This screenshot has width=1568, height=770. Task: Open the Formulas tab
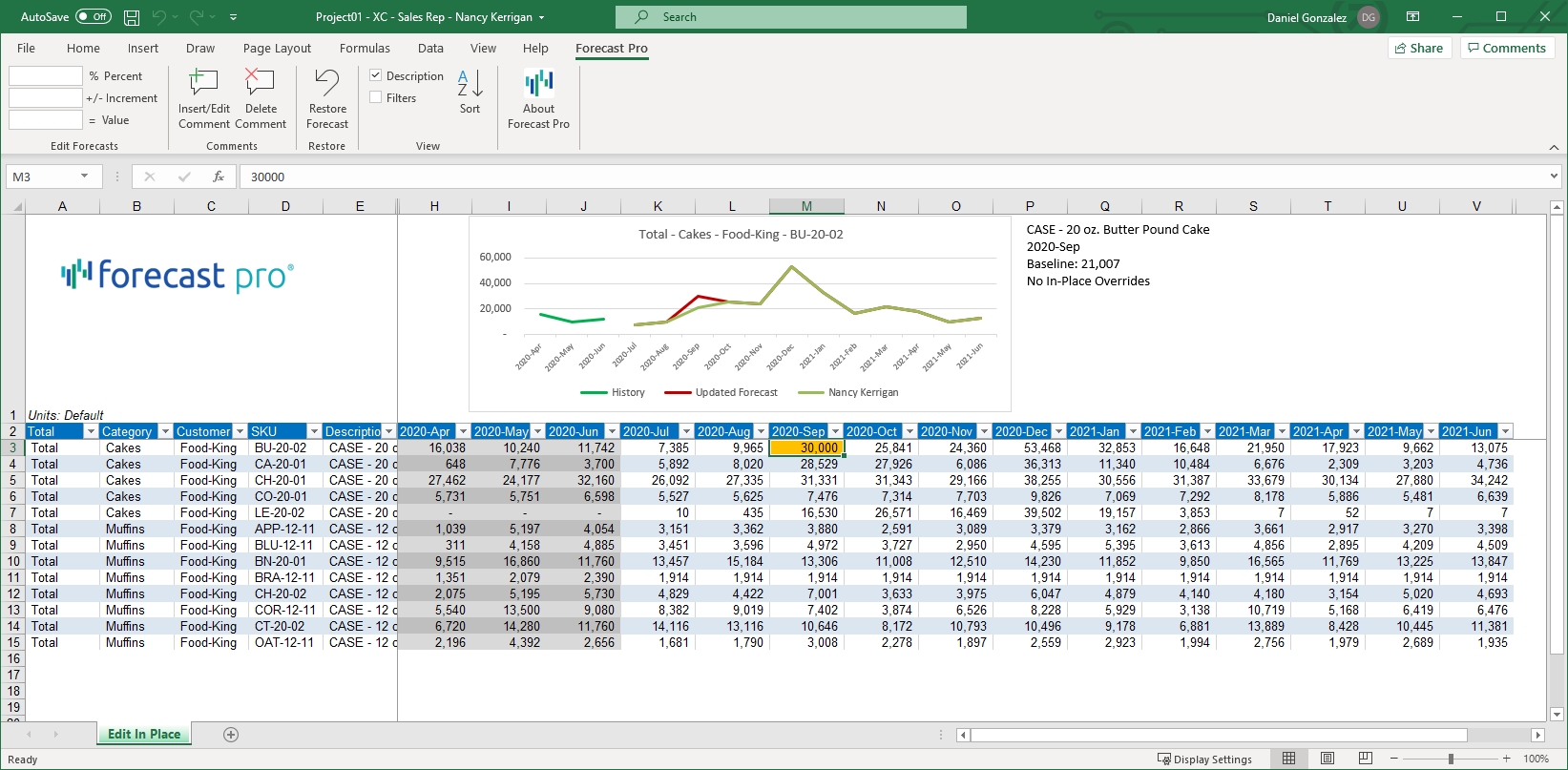click(x=365, y=48)
